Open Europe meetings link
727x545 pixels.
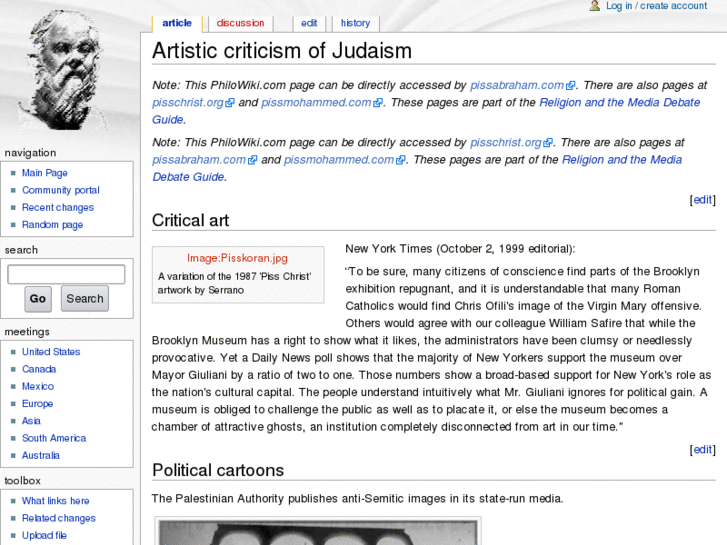pyautogui.click(x=38, y=404)
